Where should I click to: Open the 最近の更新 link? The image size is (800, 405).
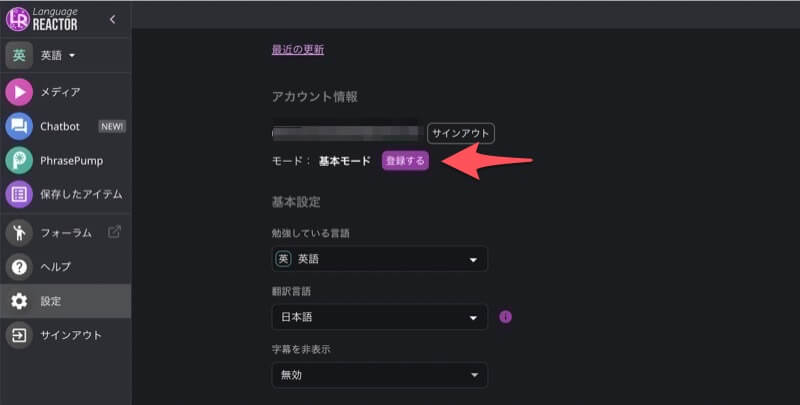pyautogui.click(x=297, y=49)
